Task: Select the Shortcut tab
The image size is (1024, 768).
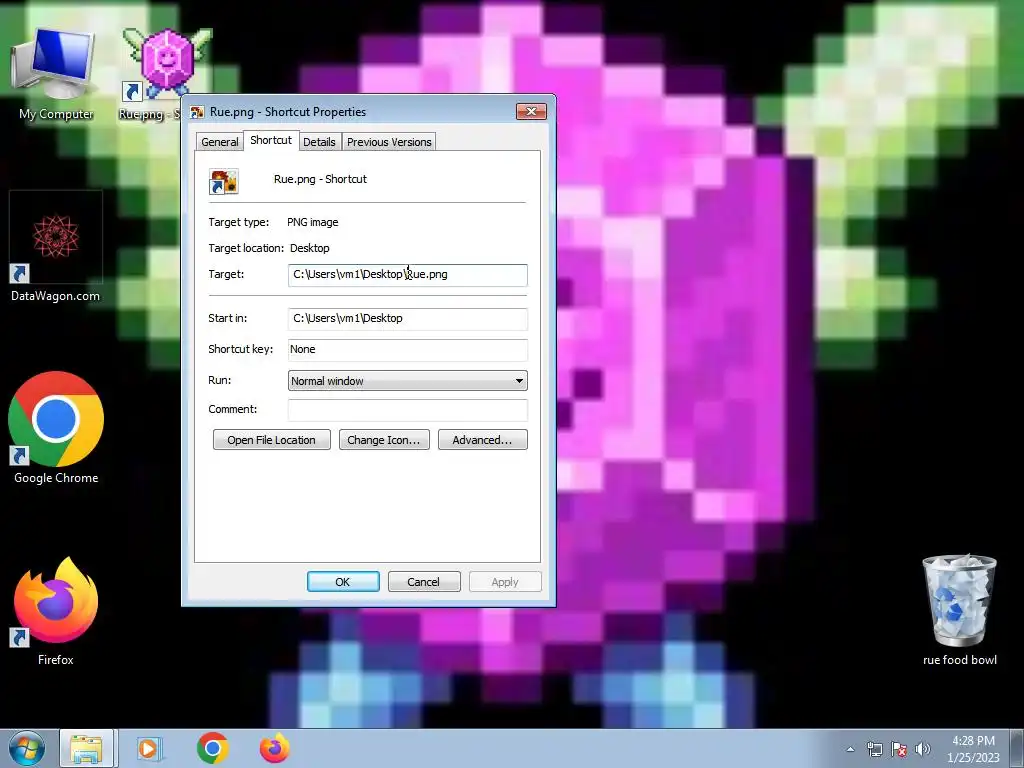Action: (x=271, y=140)
